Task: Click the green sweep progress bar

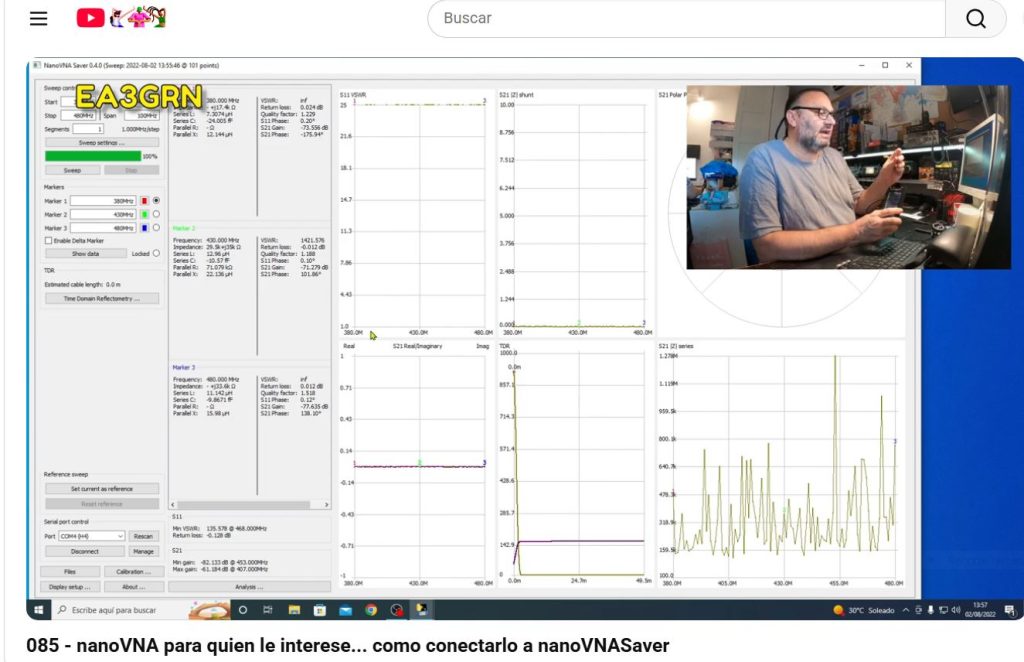Action: (x=93, y=156)
